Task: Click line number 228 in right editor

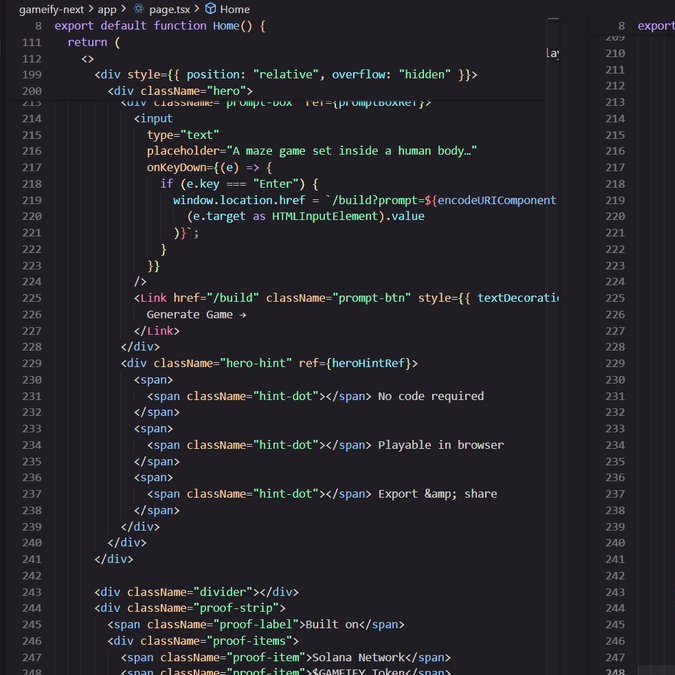Action: point(615,347)
